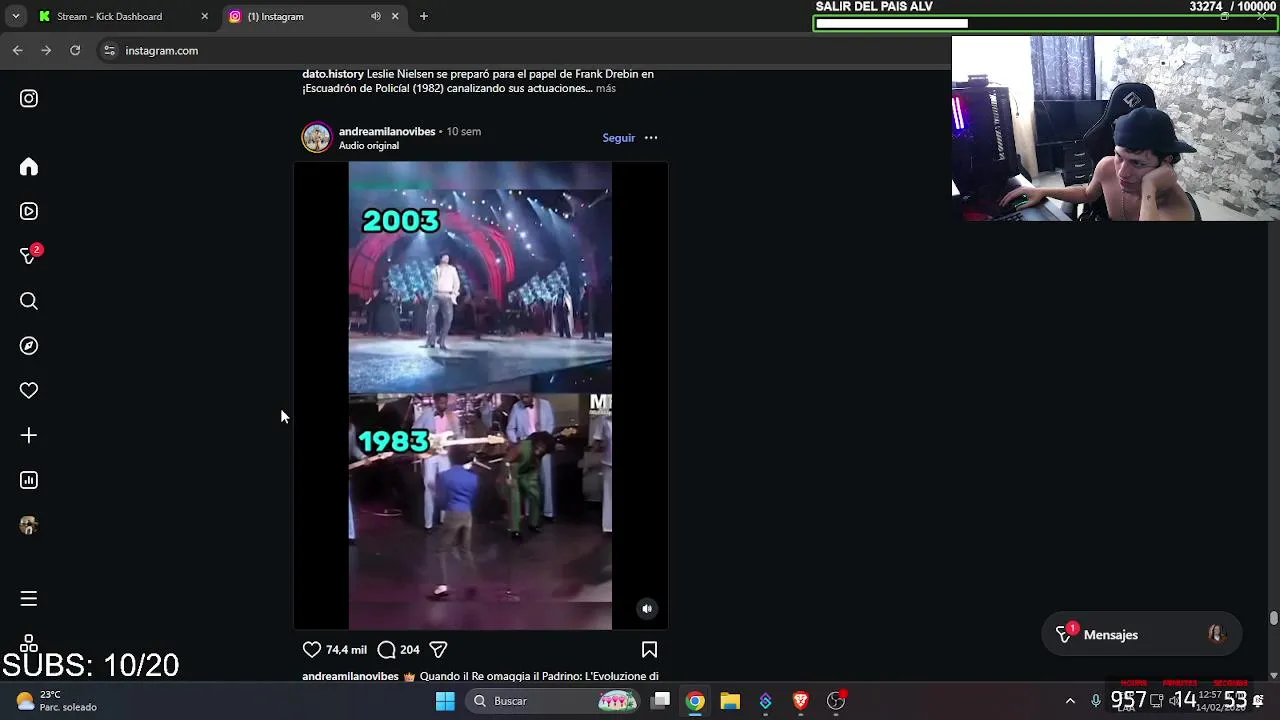Create new post with plus icon

click(x=29, y=435)
